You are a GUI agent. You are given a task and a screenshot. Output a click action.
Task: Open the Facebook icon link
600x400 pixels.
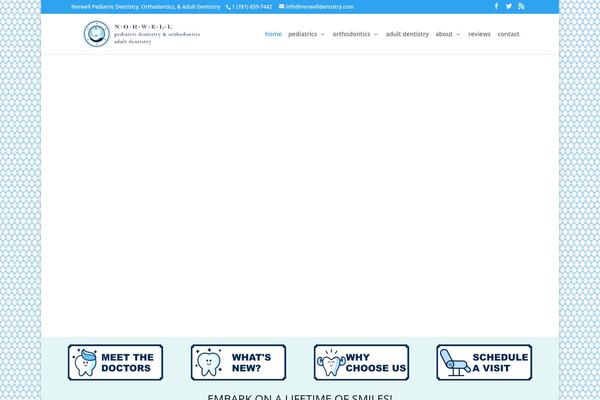click(x=496, y=6)
